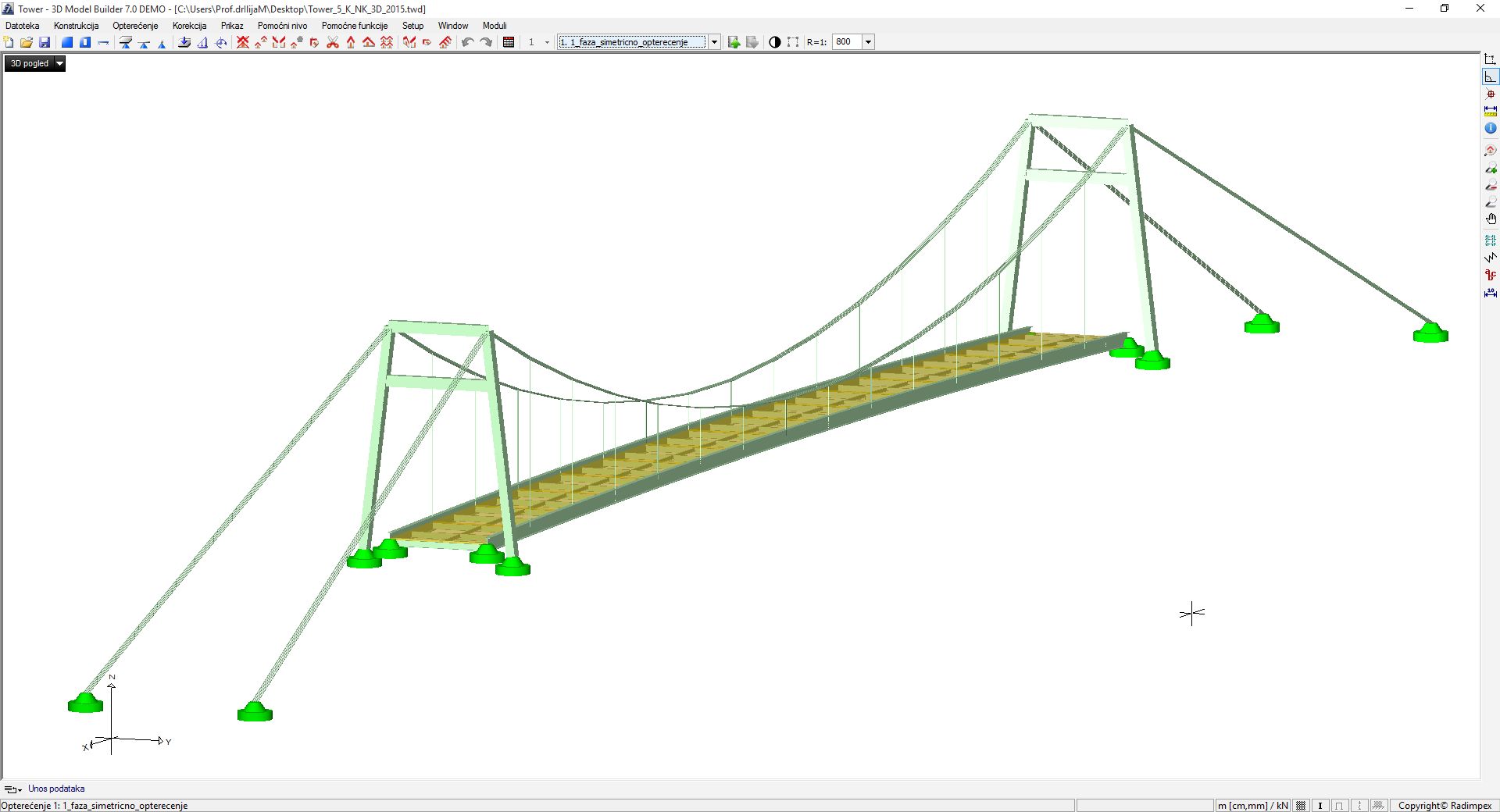Toggle the grid dots status bar button

[x=1301, y=806]
